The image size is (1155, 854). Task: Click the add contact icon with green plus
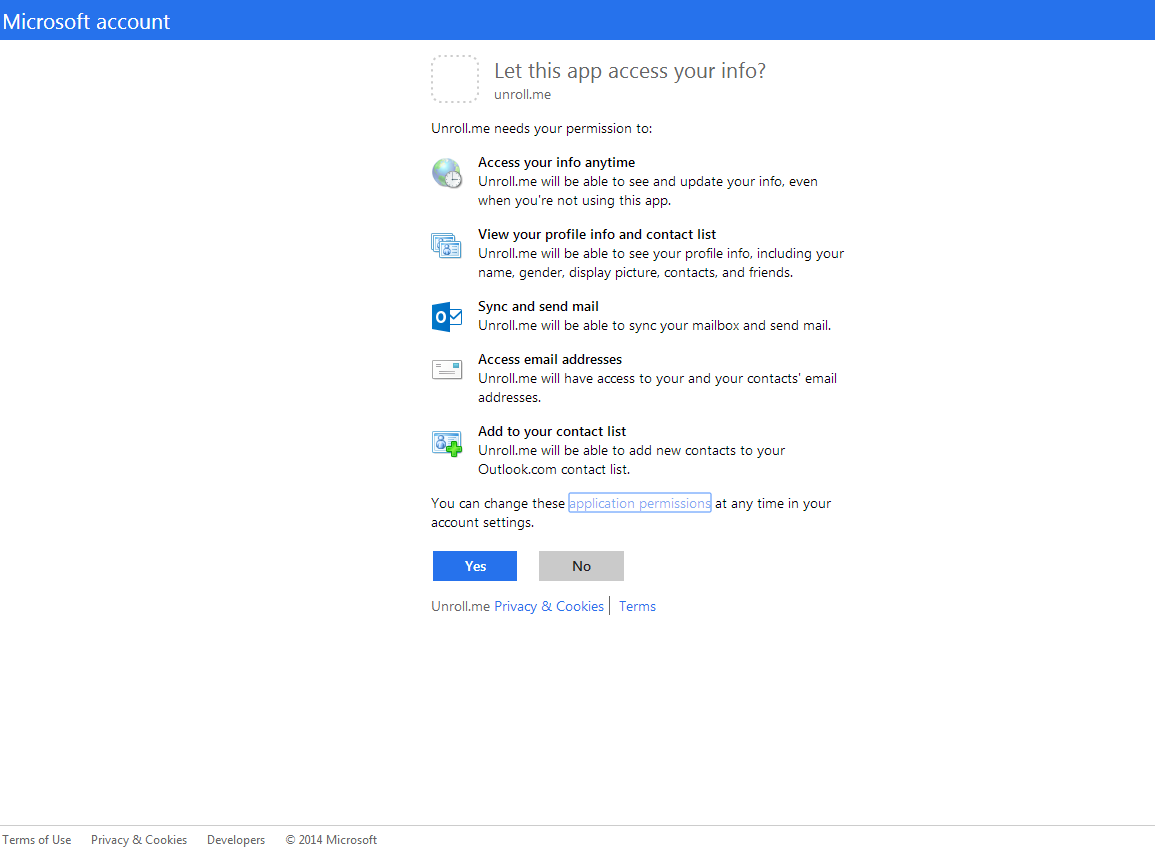[x=446, y=443]
